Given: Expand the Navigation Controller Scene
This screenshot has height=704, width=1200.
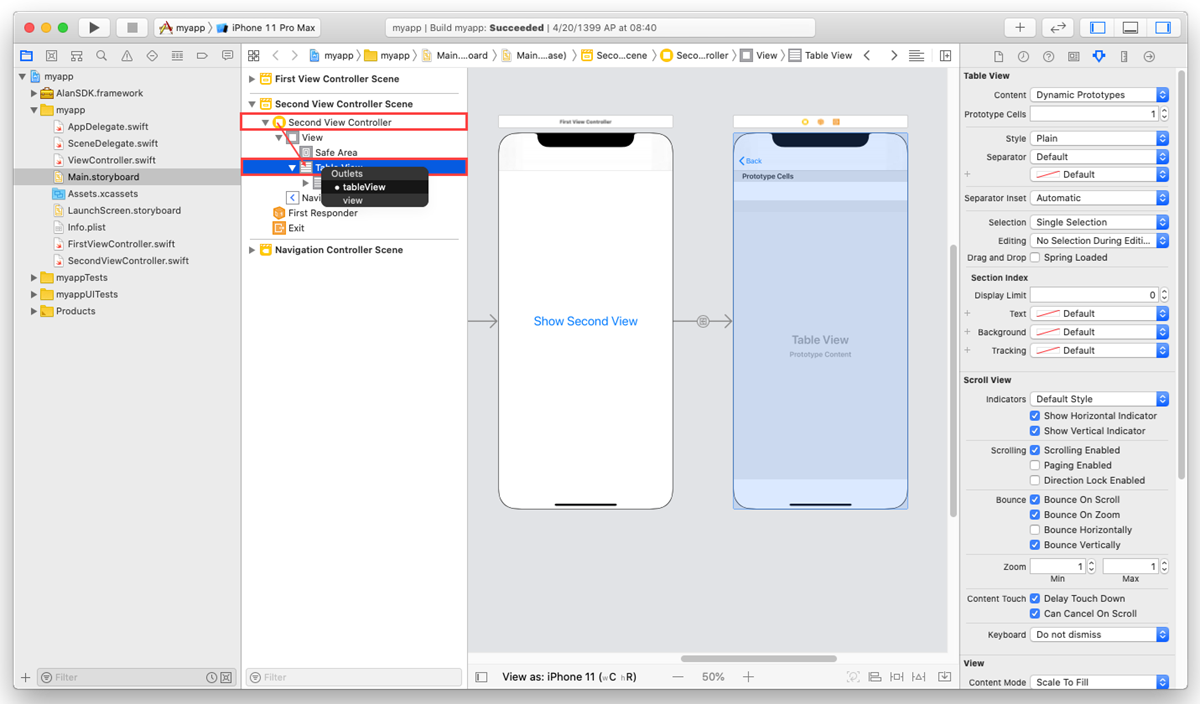Looking at the screenshot, I should point(251,249).
